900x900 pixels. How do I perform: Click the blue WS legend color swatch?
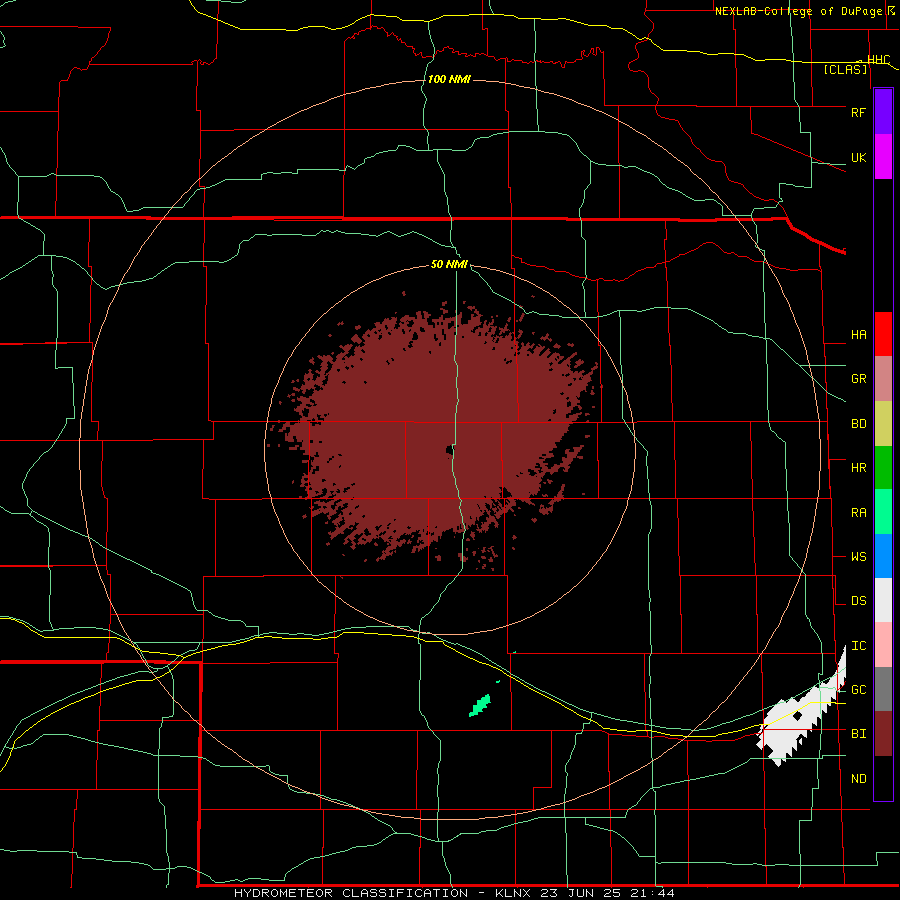pos(883,556)
